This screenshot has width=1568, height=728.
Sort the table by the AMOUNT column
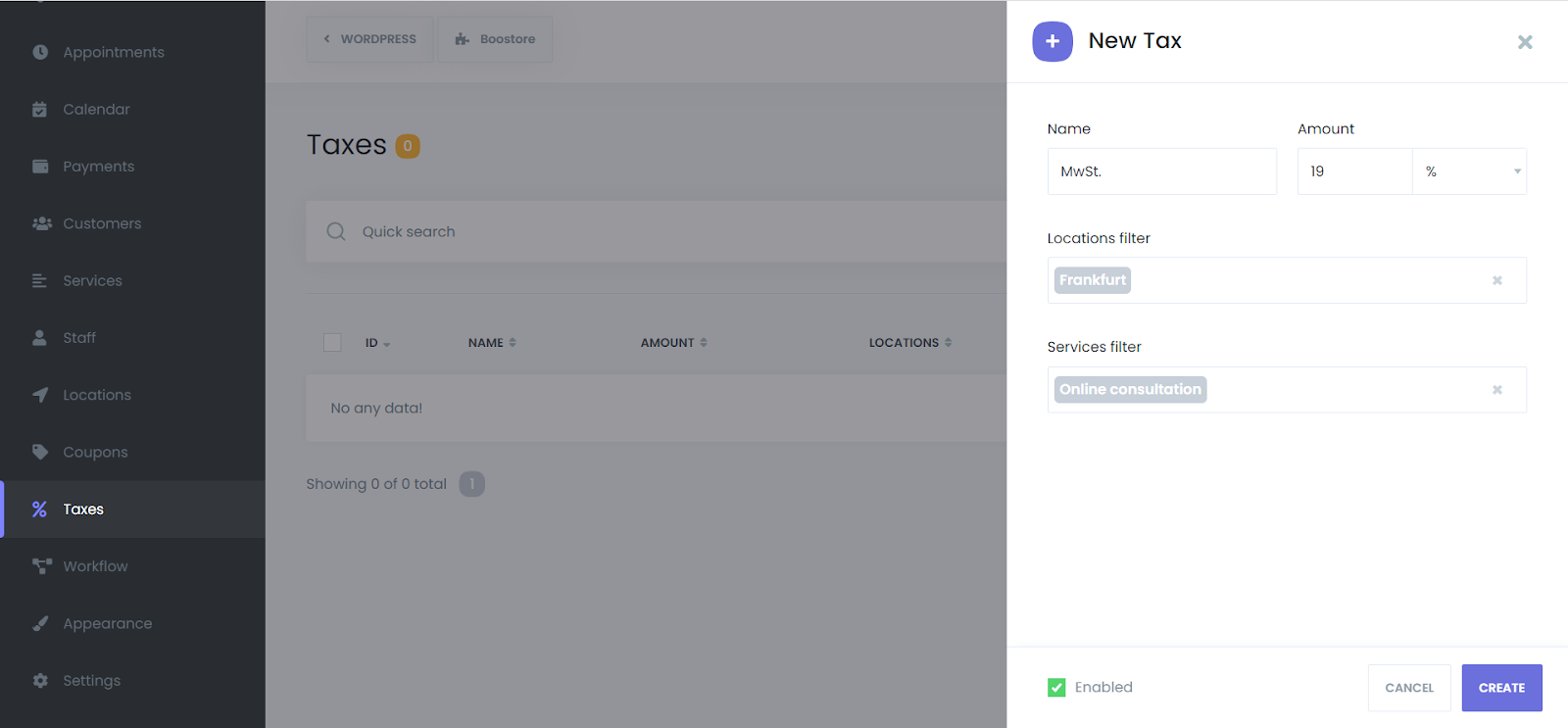673,343
